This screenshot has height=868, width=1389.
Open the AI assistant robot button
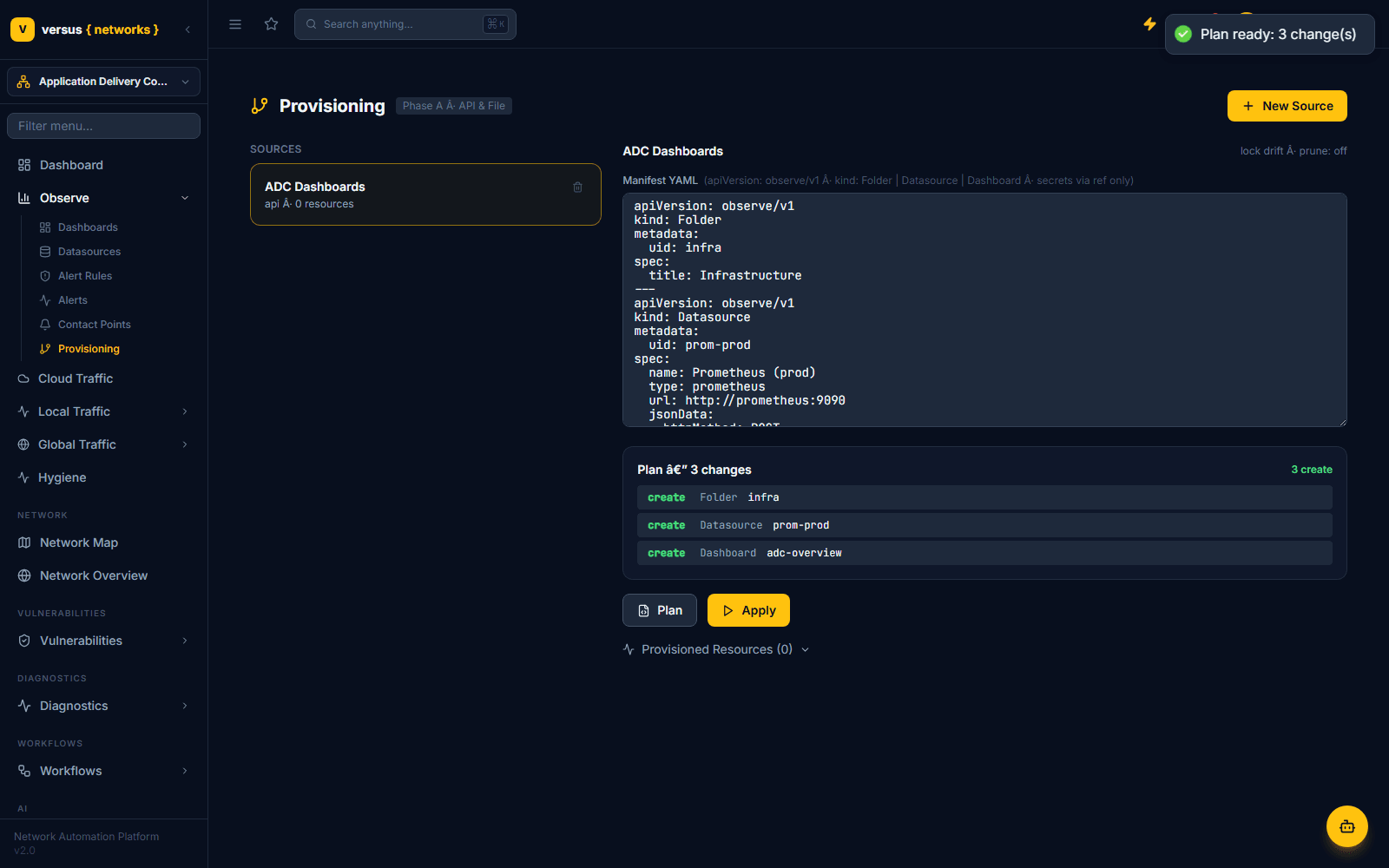(x=1347, y=826)
